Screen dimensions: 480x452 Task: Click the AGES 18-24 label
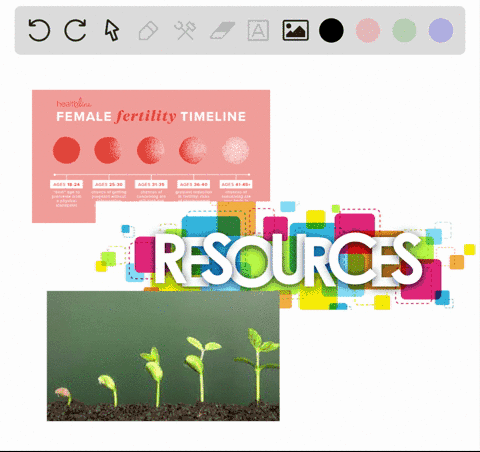pos(66,184)
